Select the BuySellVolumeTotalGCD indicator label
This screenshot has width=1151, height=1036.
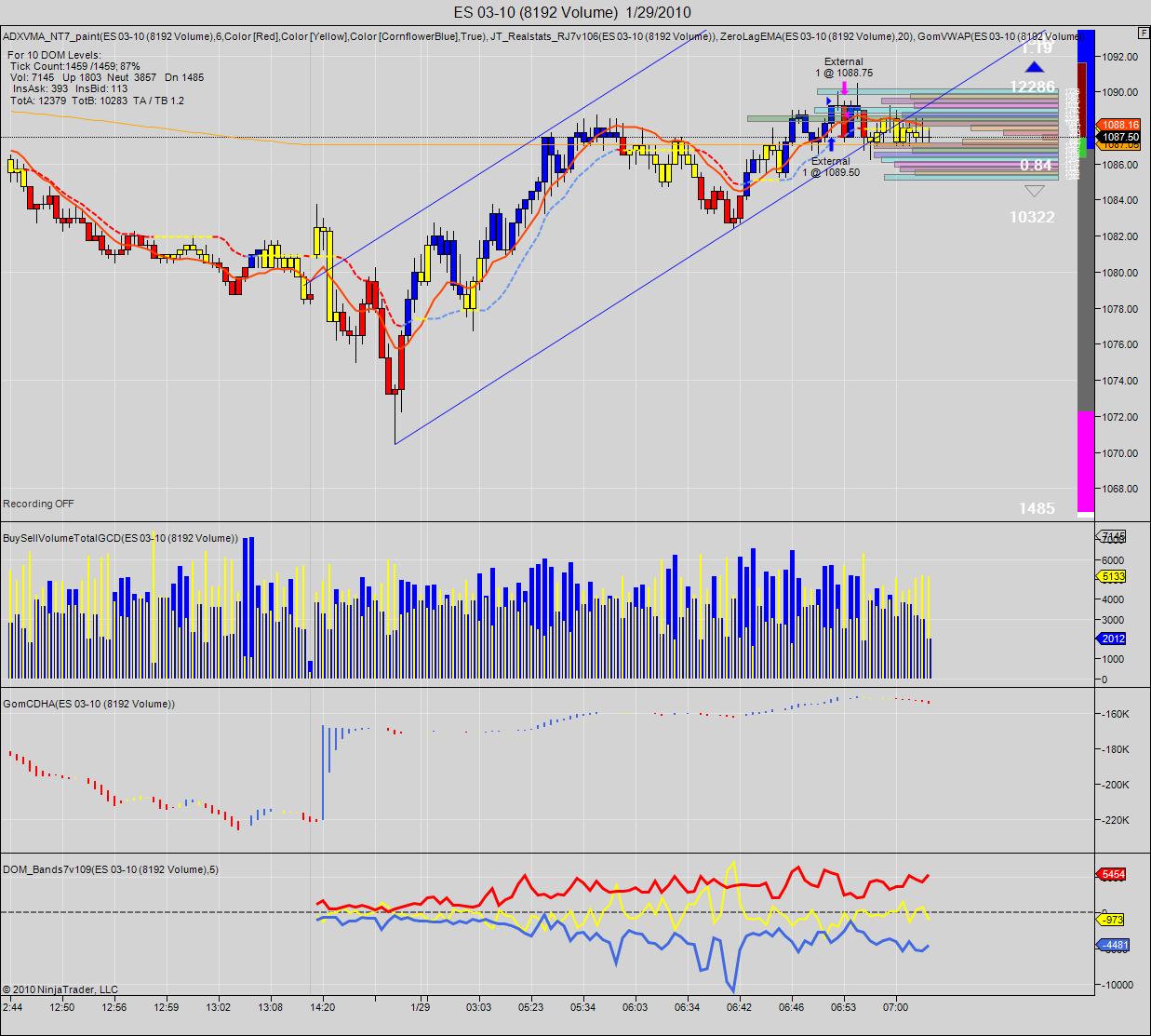click(121, 538)
